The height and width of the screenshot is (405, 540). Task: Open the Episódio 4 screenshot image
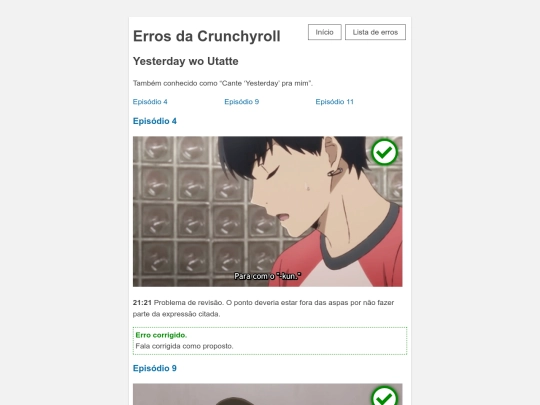(x=268, y=211)
